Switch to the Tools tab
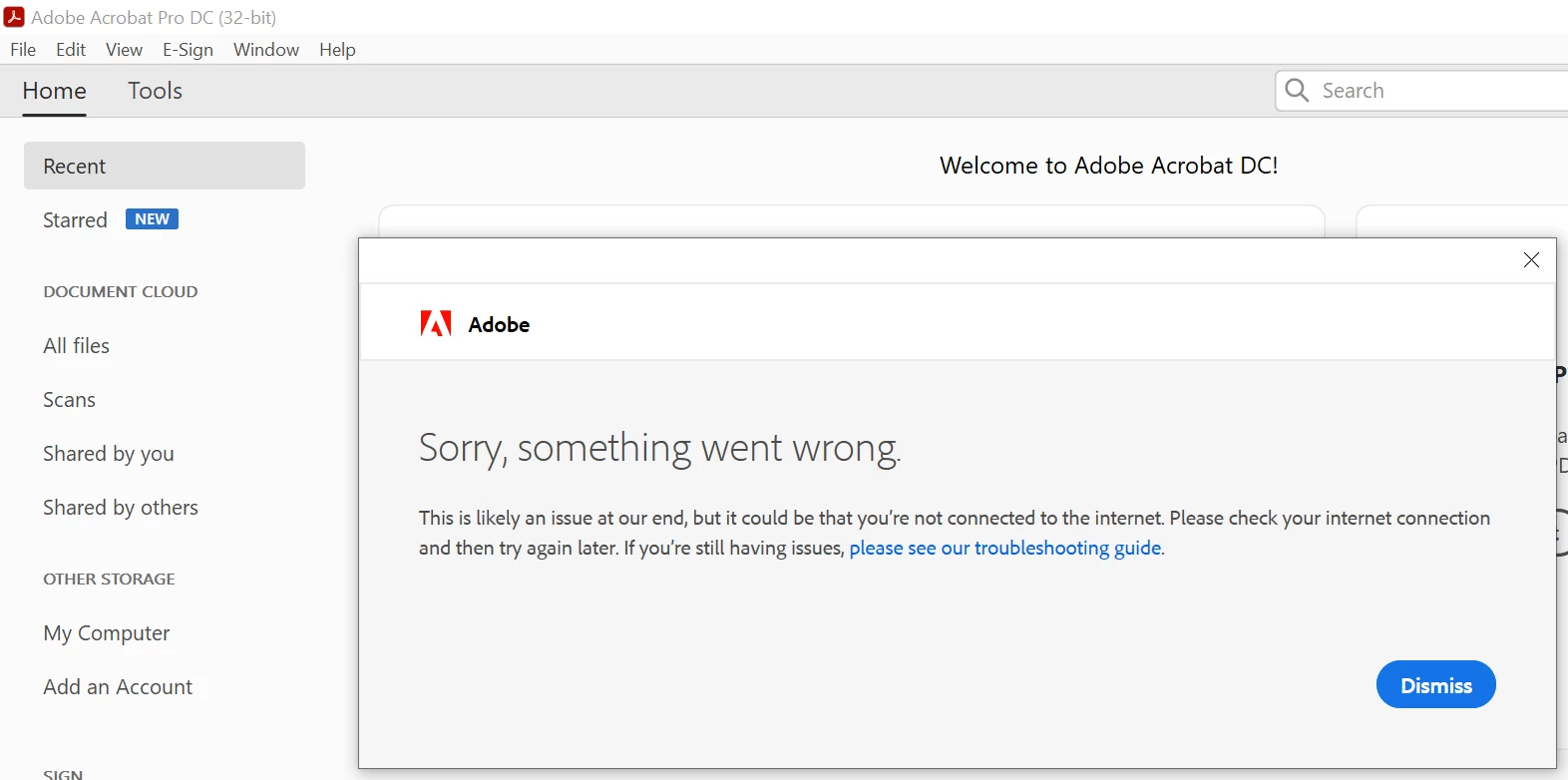The image size is (1568, 780). click(x=155, y=91)
